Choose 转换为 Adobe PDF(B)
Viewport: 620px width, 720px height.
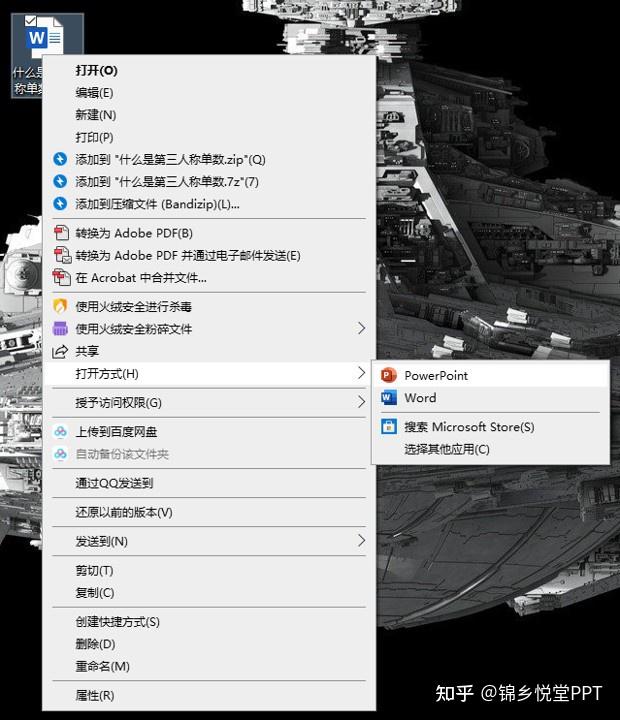209,233
